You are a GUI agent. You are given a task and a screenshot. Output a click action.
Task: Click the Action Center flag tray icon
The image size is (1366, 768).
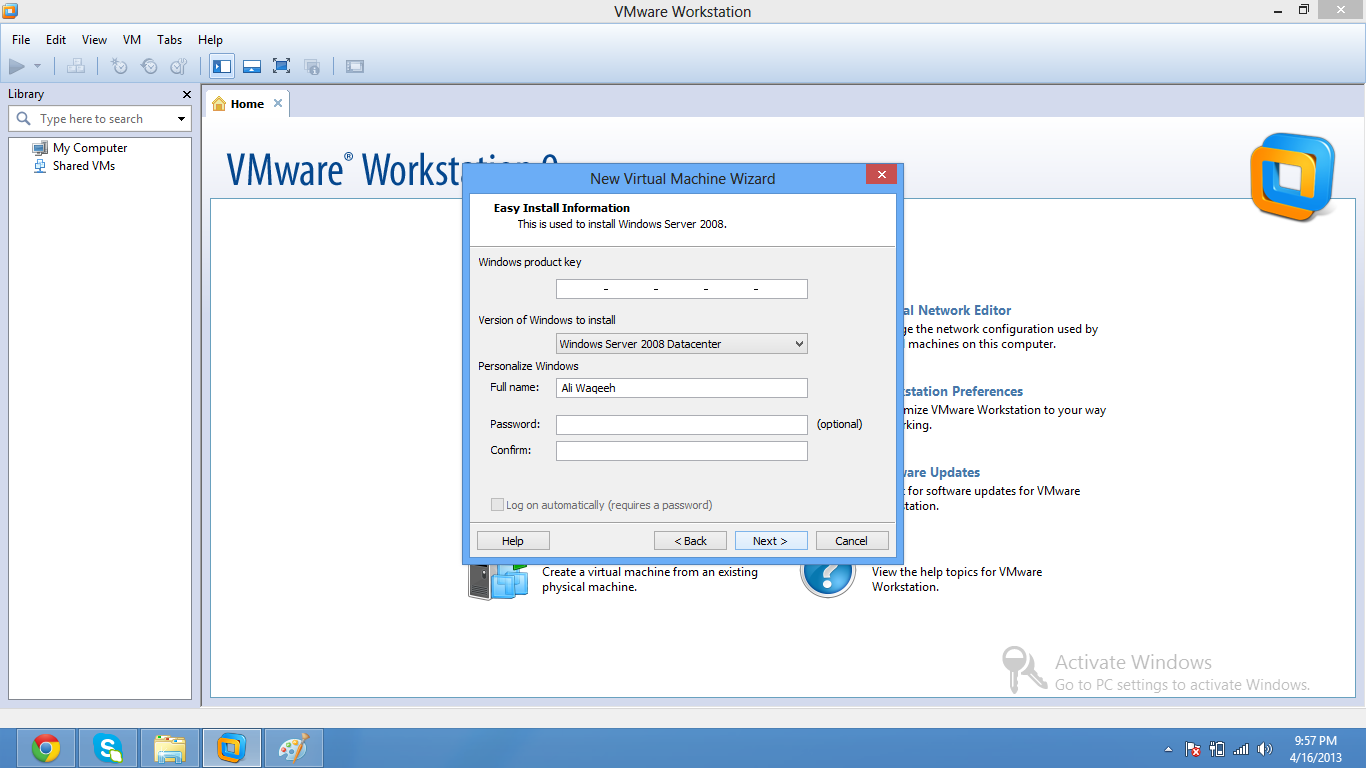[x=1193, y=749]
